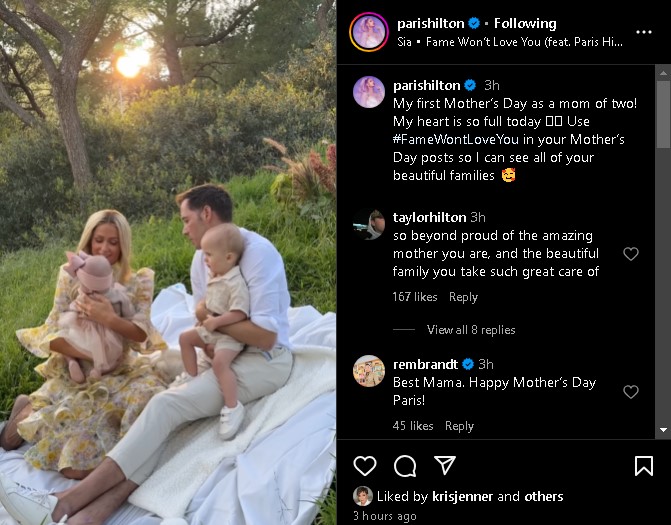Screen dimensions: 671x525
Task: Click the comments scrollbar down arrow
Action: coord(663,431)
